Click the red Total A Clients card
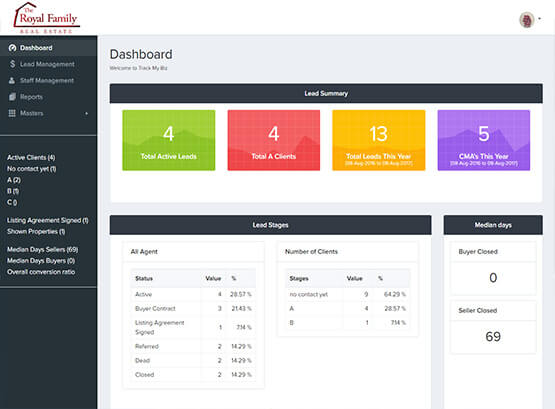This screenshot has height=409, width=555. (274, 140)
